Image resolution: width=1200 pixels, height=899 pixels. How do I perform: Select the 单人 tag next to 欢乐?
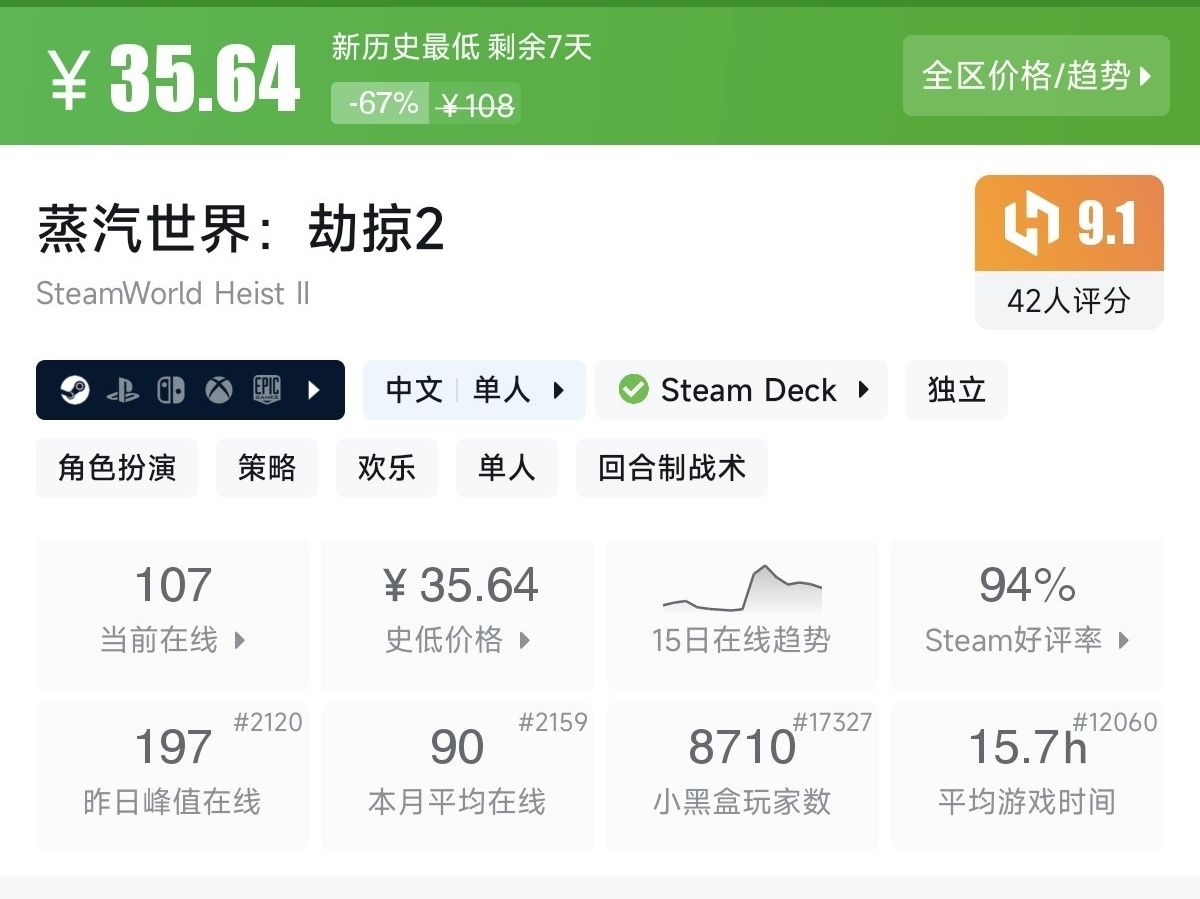[507, 467]
